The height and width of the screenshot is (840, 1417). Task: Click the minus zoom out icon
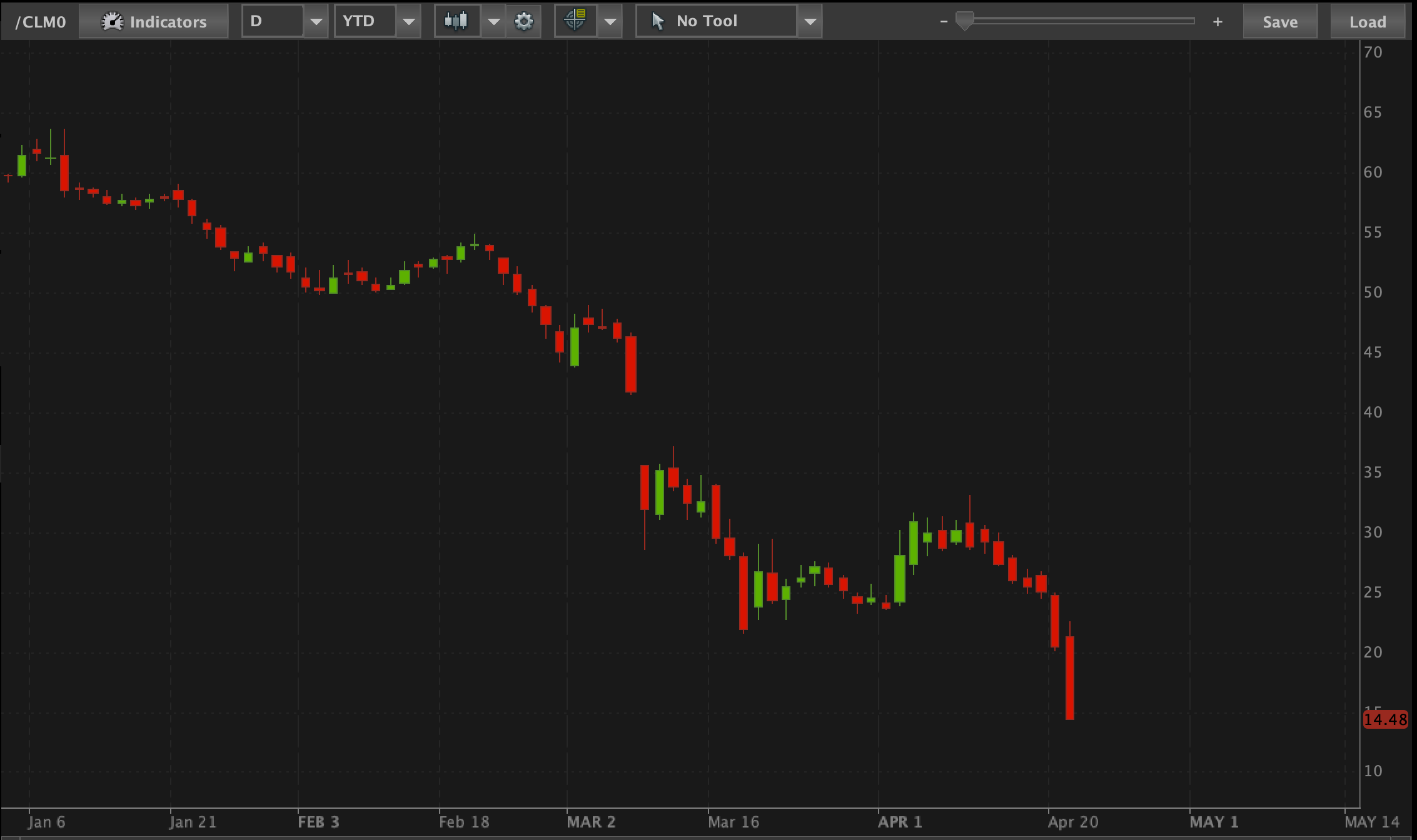click(x=944, y=22)
